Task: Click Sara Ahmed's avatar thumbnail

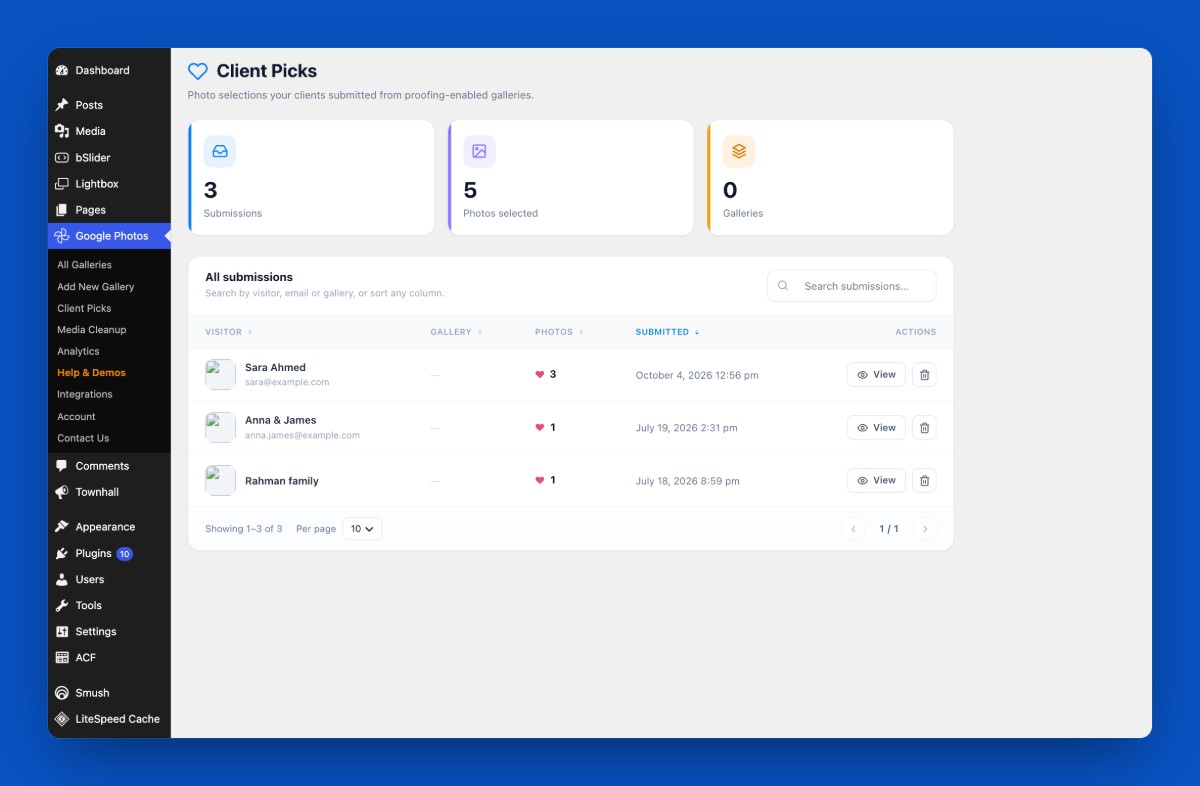Action: [220, 375]
